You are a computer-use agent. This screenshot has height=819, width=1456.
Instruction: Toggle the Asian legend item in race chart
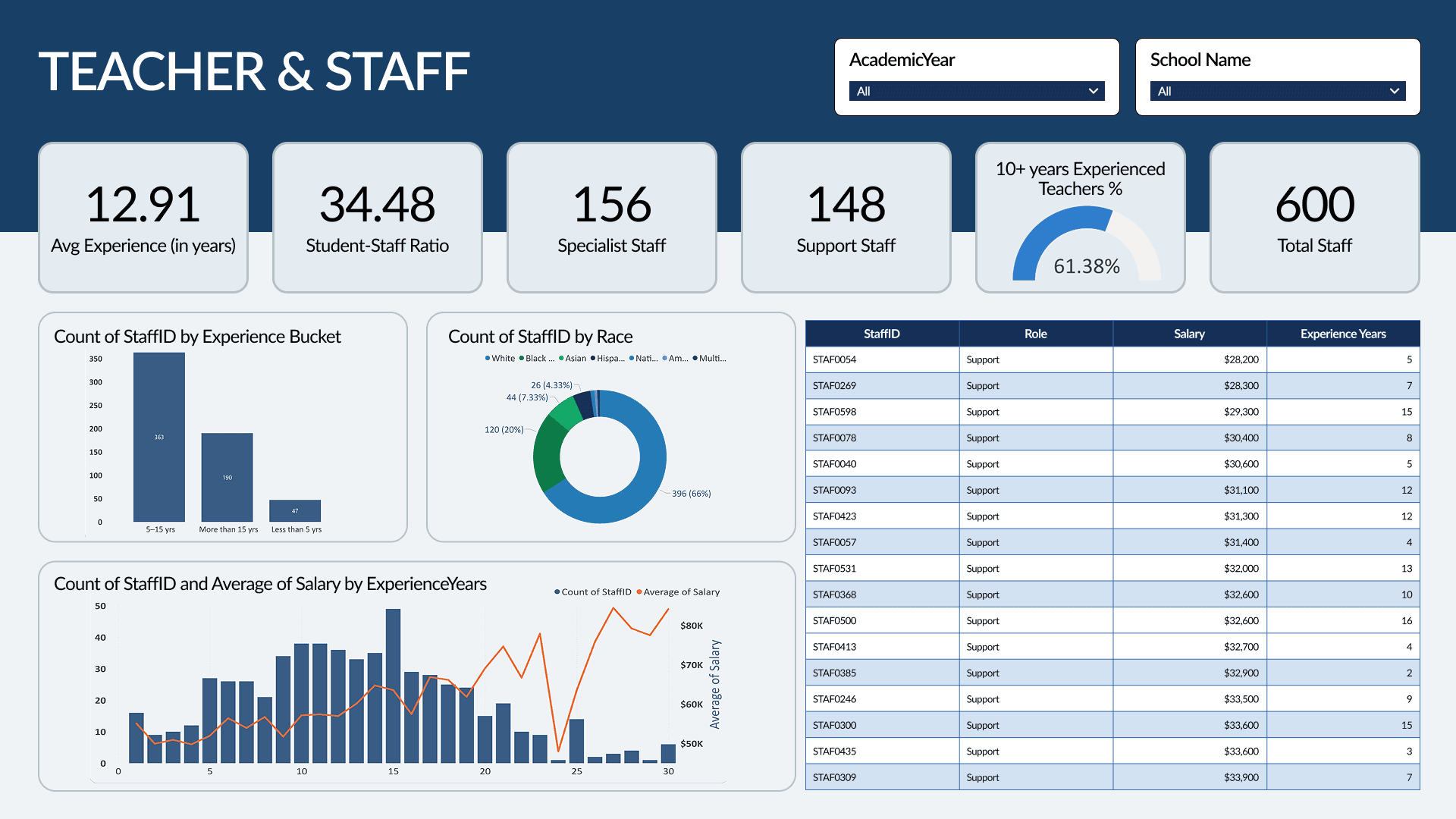[x=575, y=358]
